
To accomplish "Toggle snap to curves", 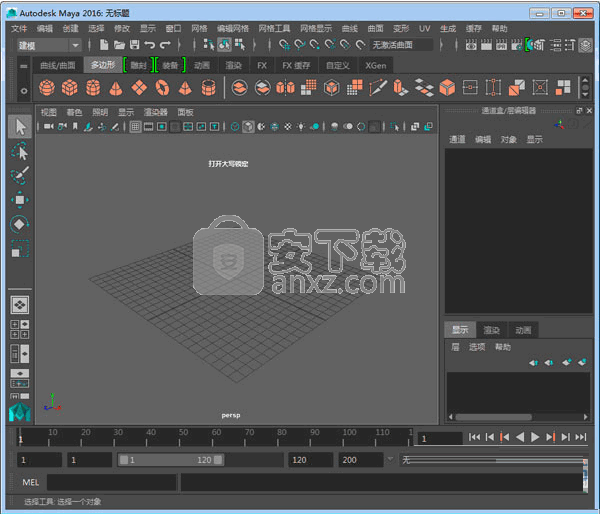I will [299, 45].
